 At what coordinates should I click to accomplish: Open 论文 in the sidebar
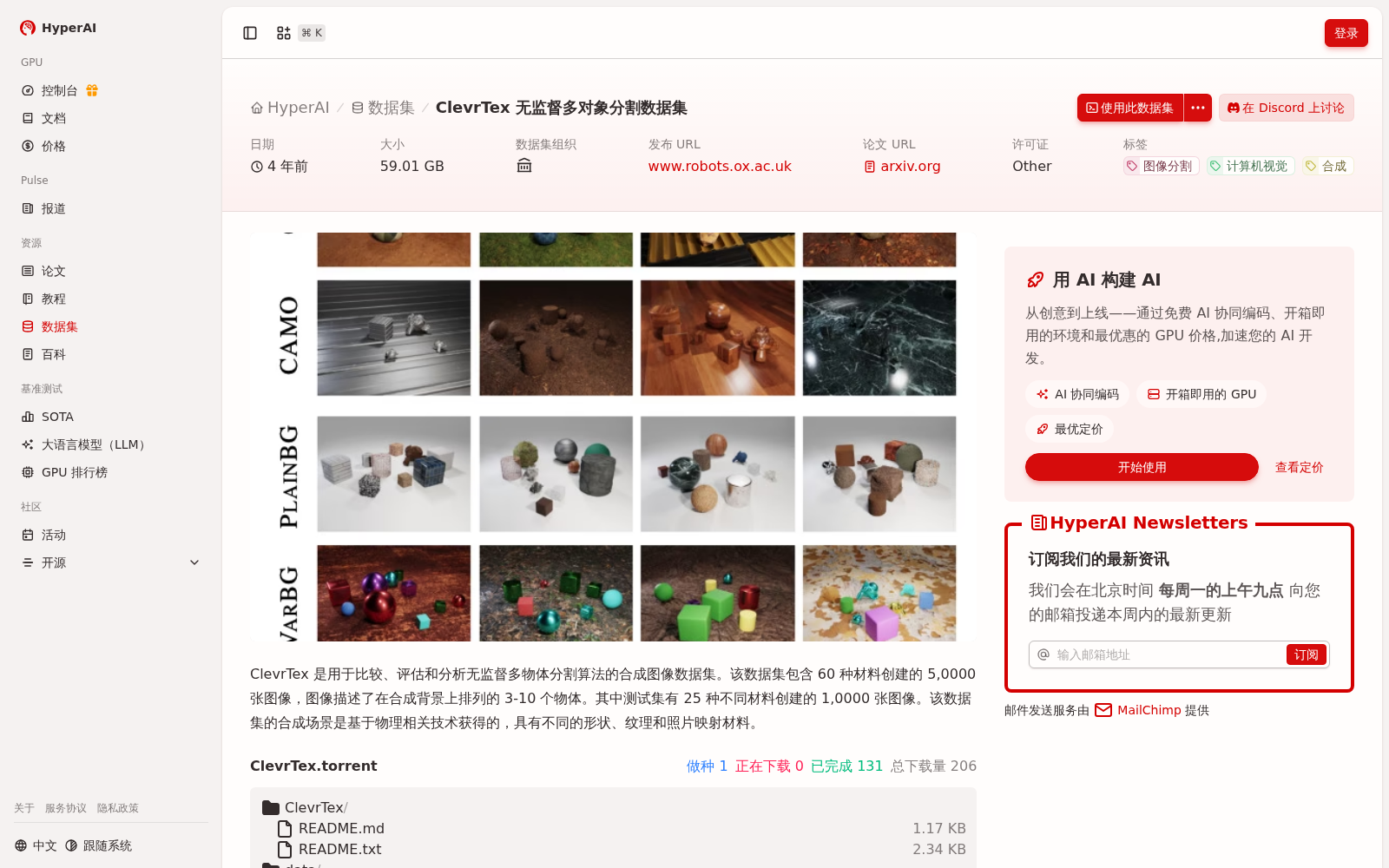(x=54, y=271)
